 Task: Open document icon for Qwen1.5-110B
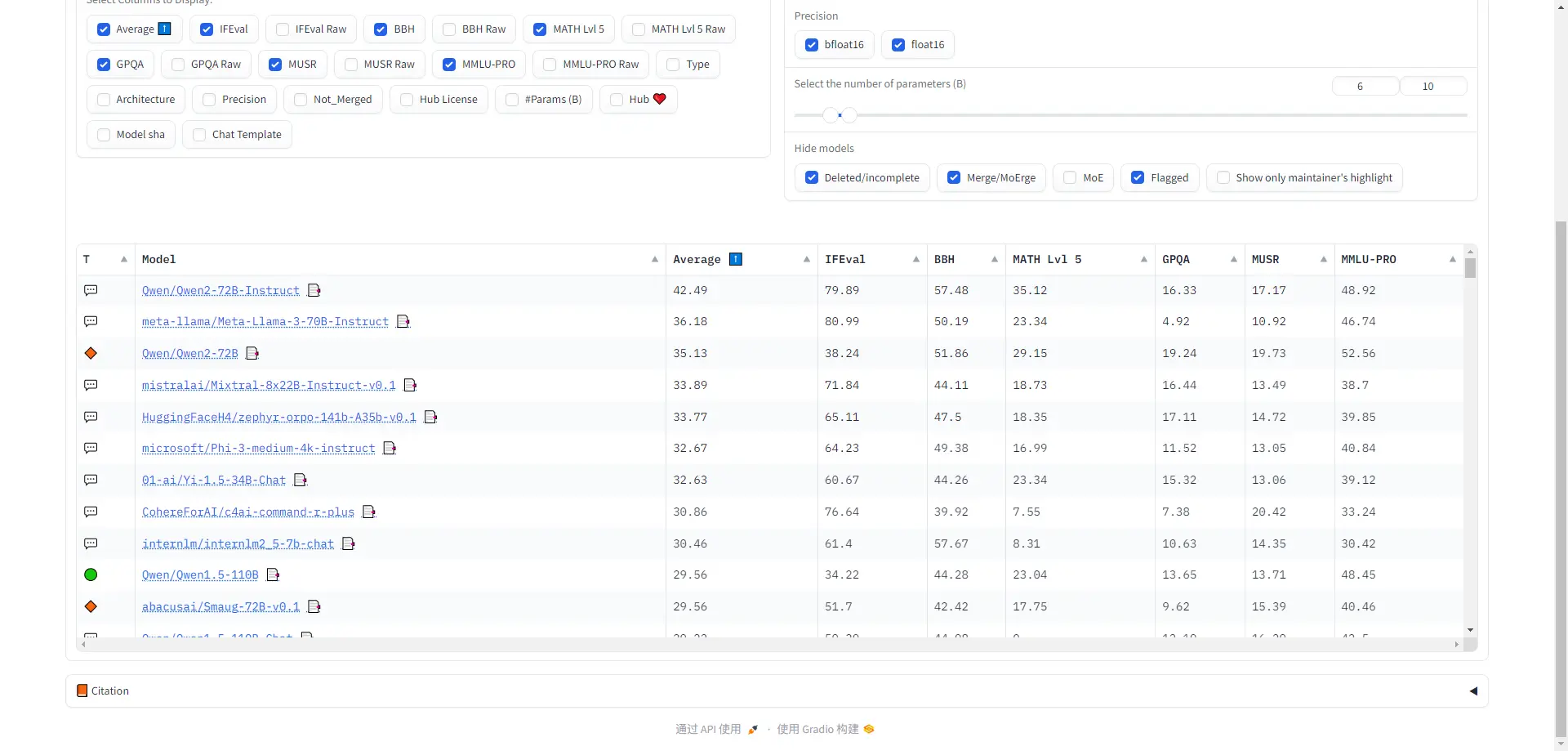[x=274, y=574]
